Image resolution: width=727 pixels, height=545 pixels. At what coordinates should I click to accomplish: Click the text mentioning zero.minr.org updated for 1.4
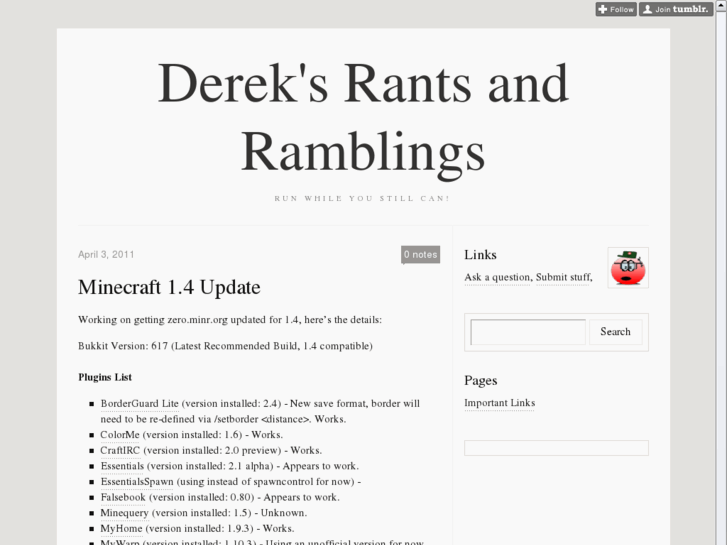point(230,320)
